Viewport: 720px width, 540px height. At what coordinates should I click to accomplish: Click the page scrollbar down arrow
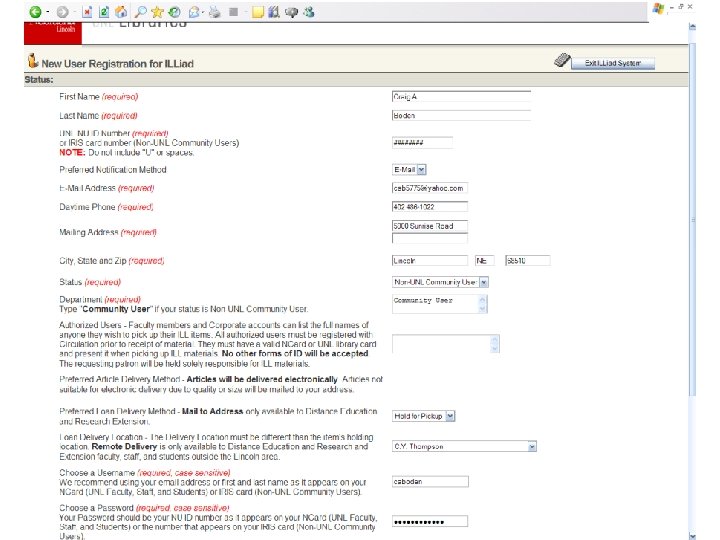692,535
